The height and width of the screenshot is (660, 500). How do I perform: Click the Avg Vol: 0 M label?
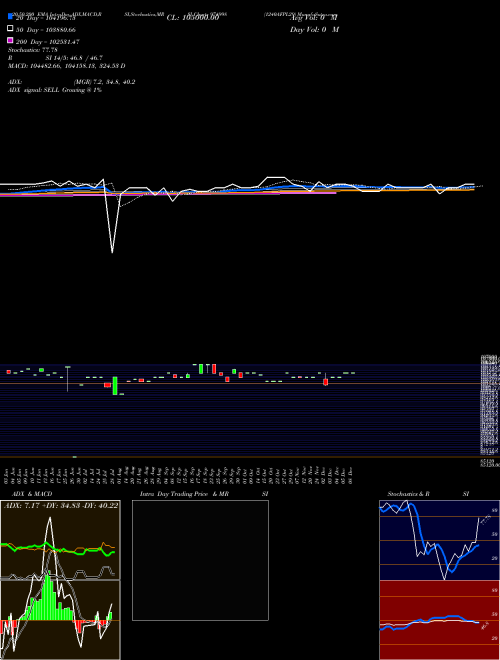pyautogui.click(x=314, y=18)
